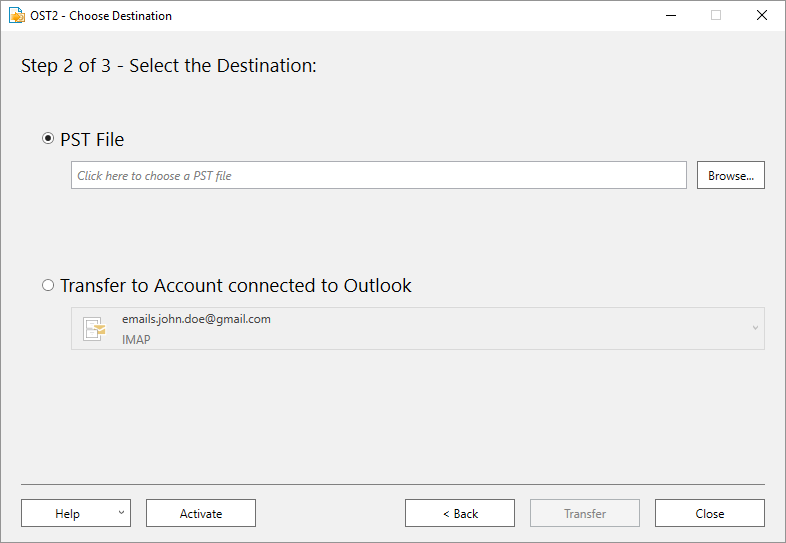
Task: Open the Help button dropdown arrow
Action: [x=121, y=512]
